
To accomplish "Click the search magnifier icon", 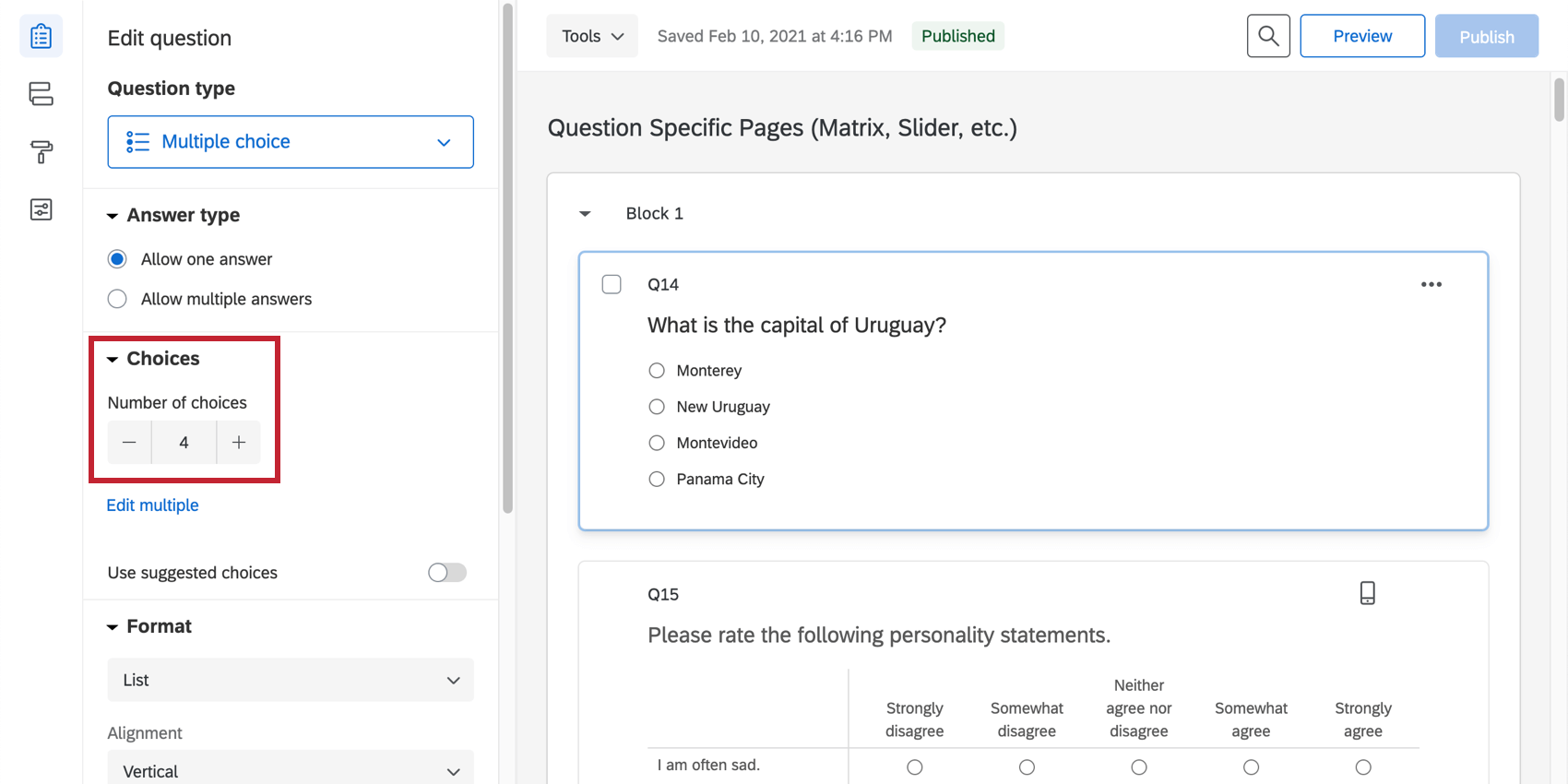I will coord(1268,36).
